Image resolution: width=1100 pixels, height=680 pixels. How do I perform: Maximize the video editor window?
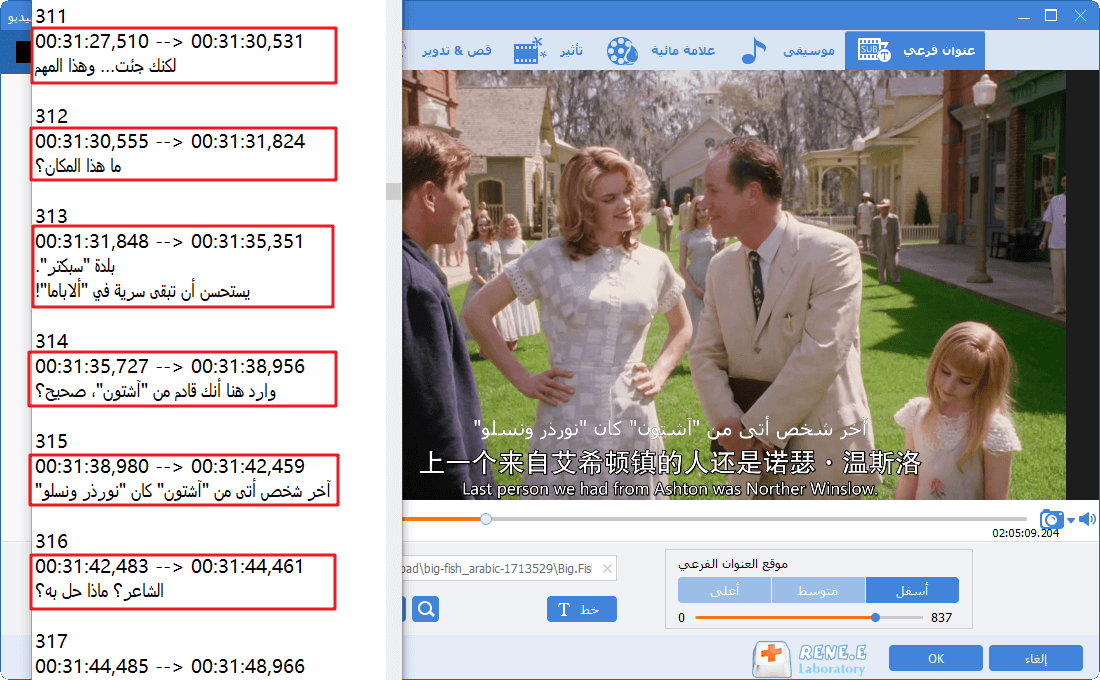tap(1051, 15)
